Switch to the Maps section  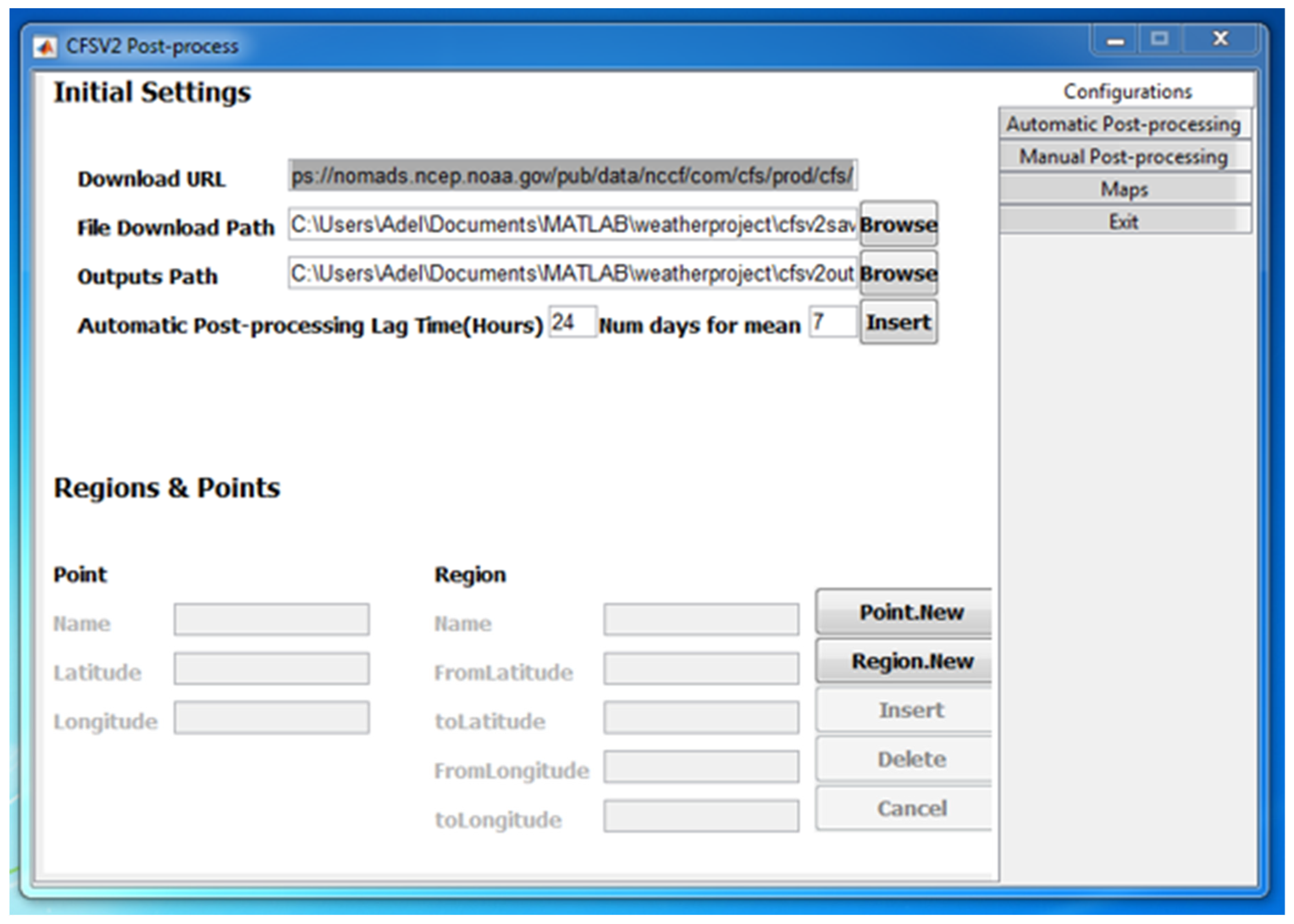[1124, 190]
